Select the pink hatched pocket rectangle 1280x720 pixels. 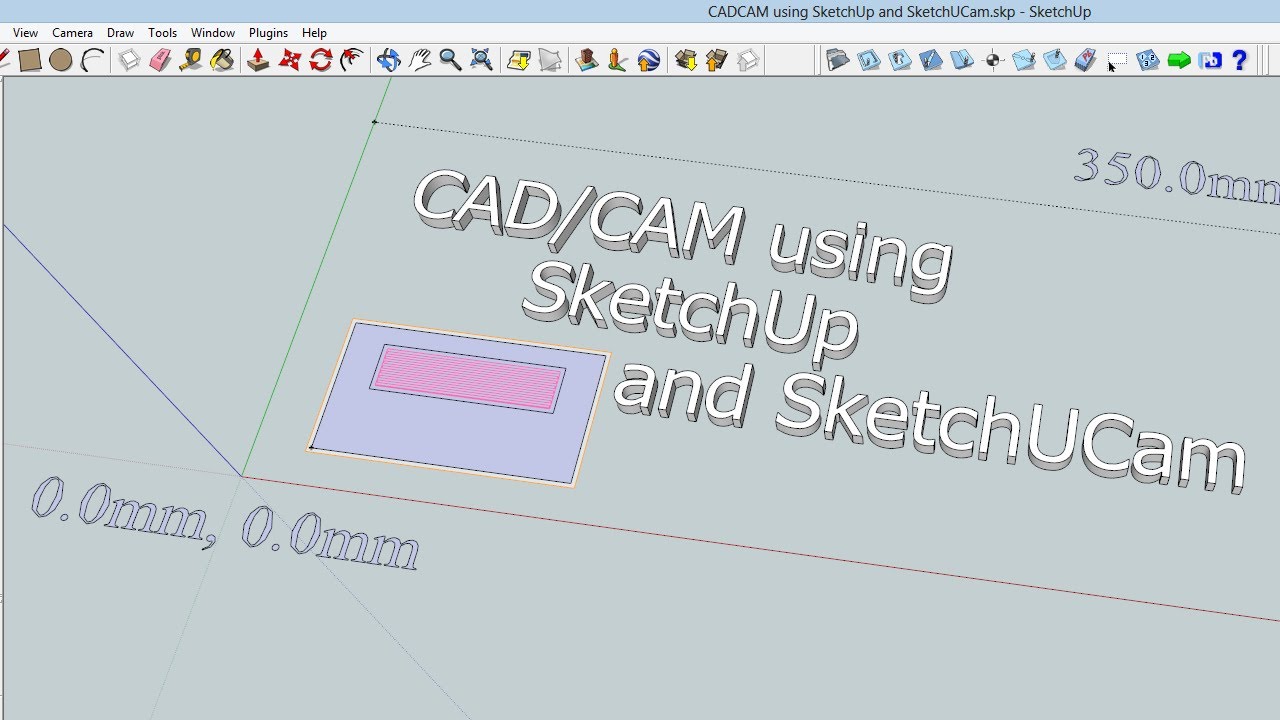pyautogui.click(x=467, y=379)
